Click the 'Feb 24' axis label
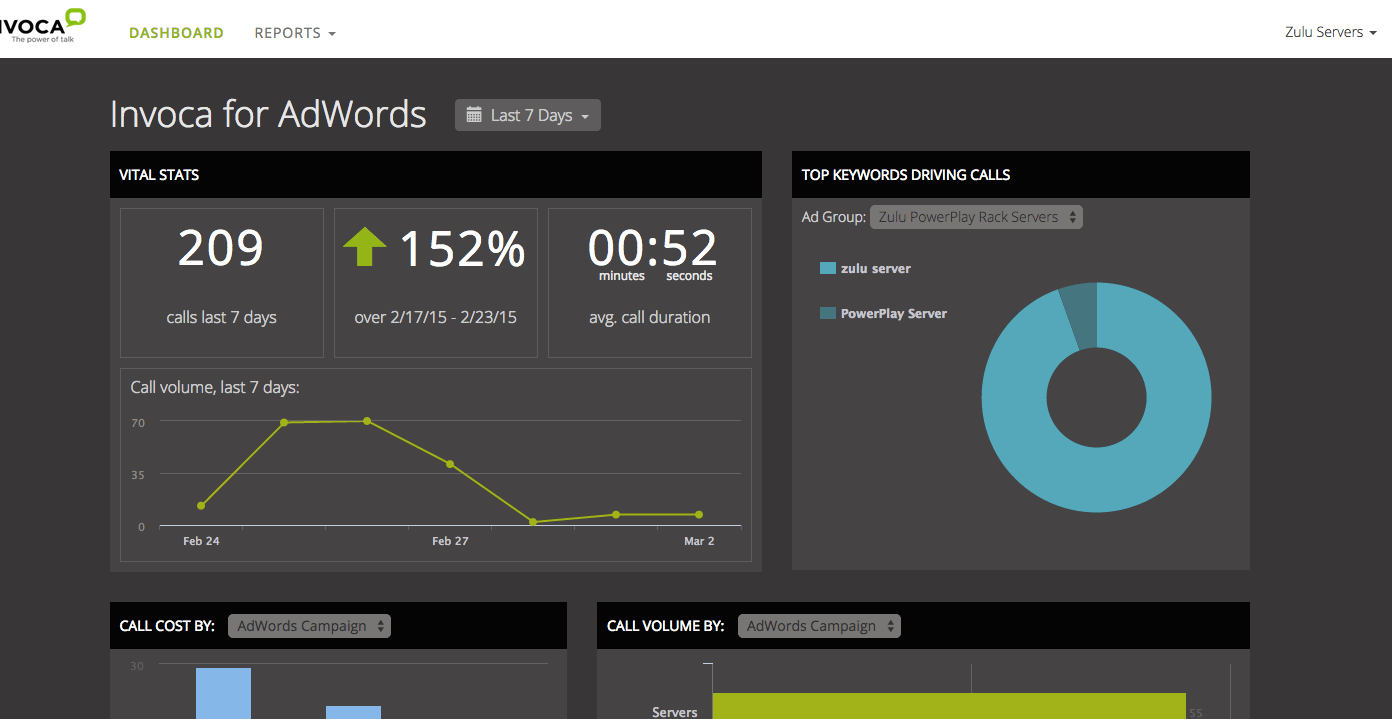 [201, 541]
